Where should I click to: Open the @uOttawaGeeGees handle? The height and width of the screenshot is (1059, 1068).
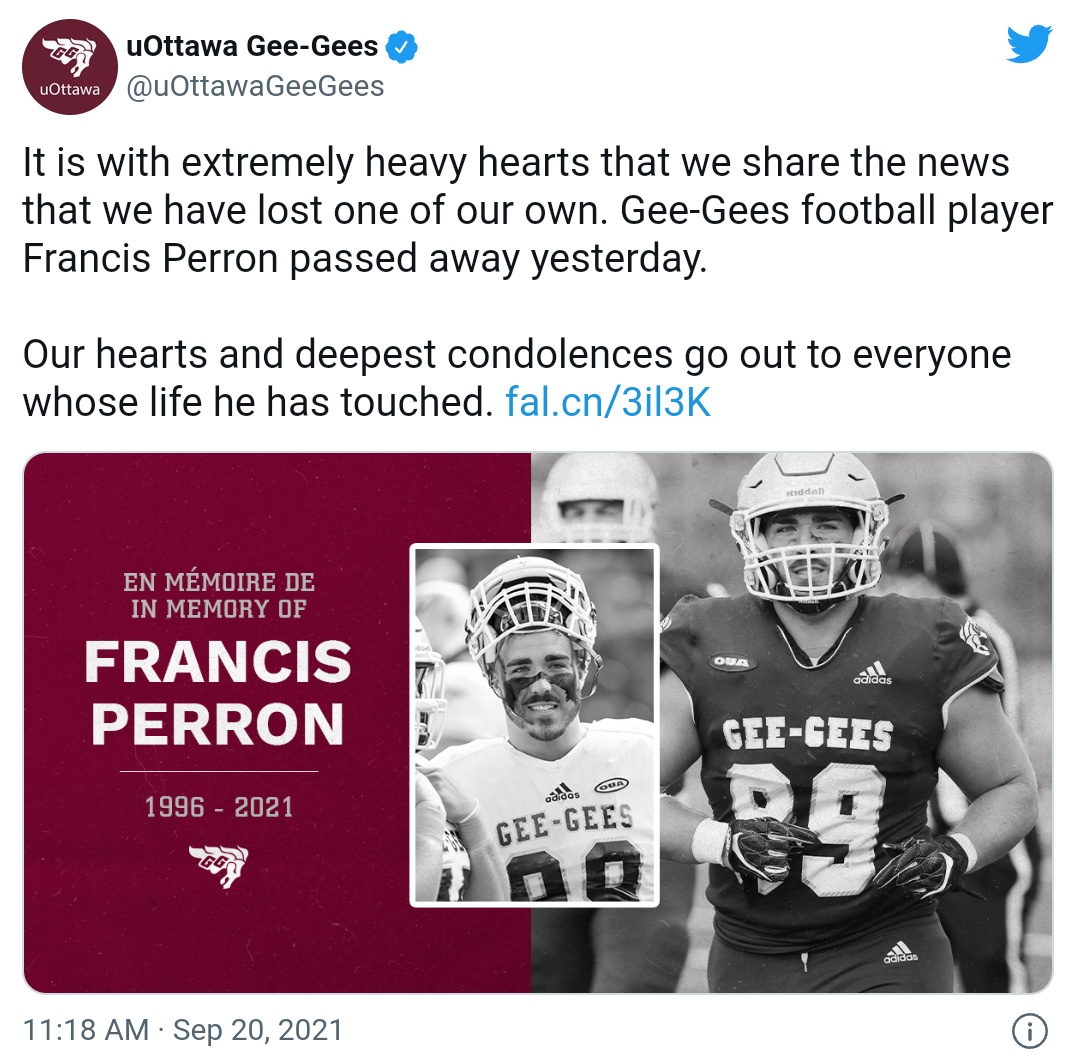[x=255, y=86]
